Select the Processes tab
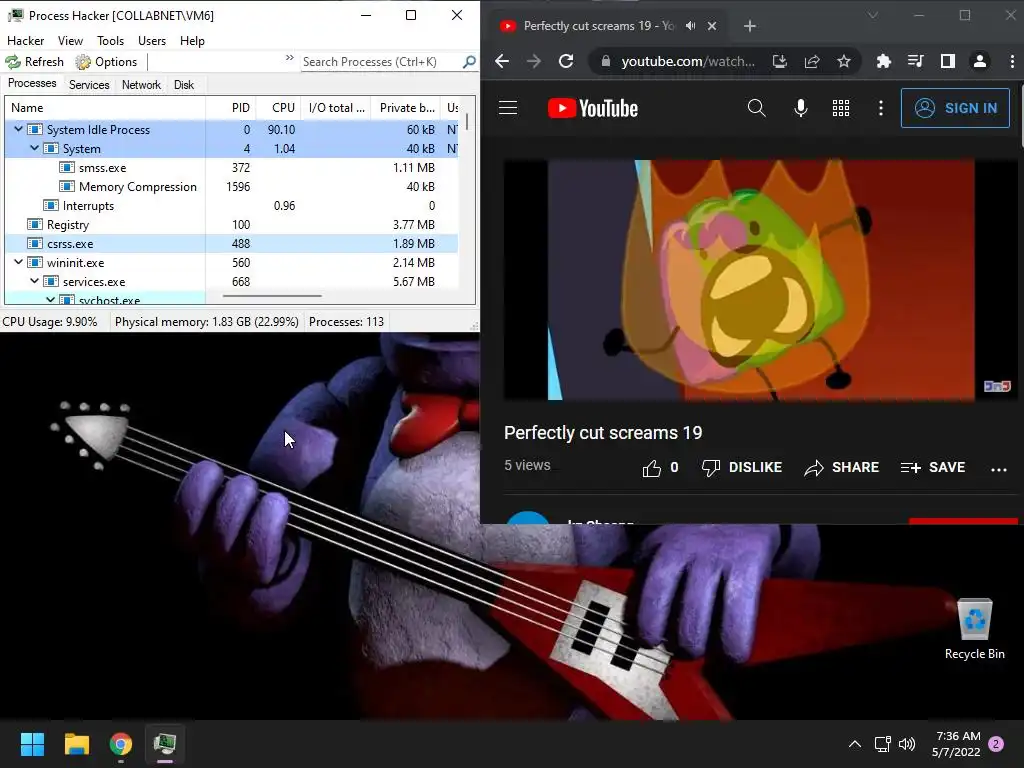The image size is (1024, 768). tap(32, 84)
